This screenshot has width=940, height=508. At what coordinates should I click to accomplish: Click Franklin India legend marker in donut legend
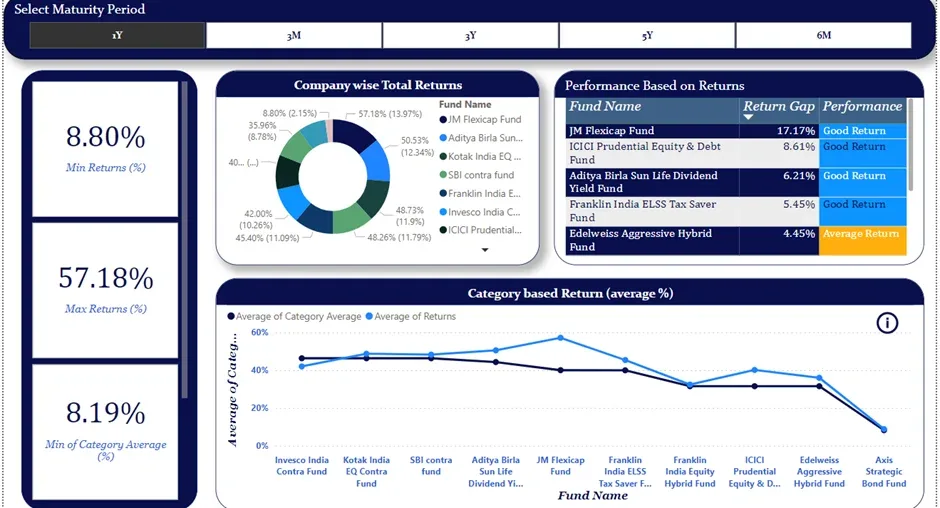(x=442, y=194)
